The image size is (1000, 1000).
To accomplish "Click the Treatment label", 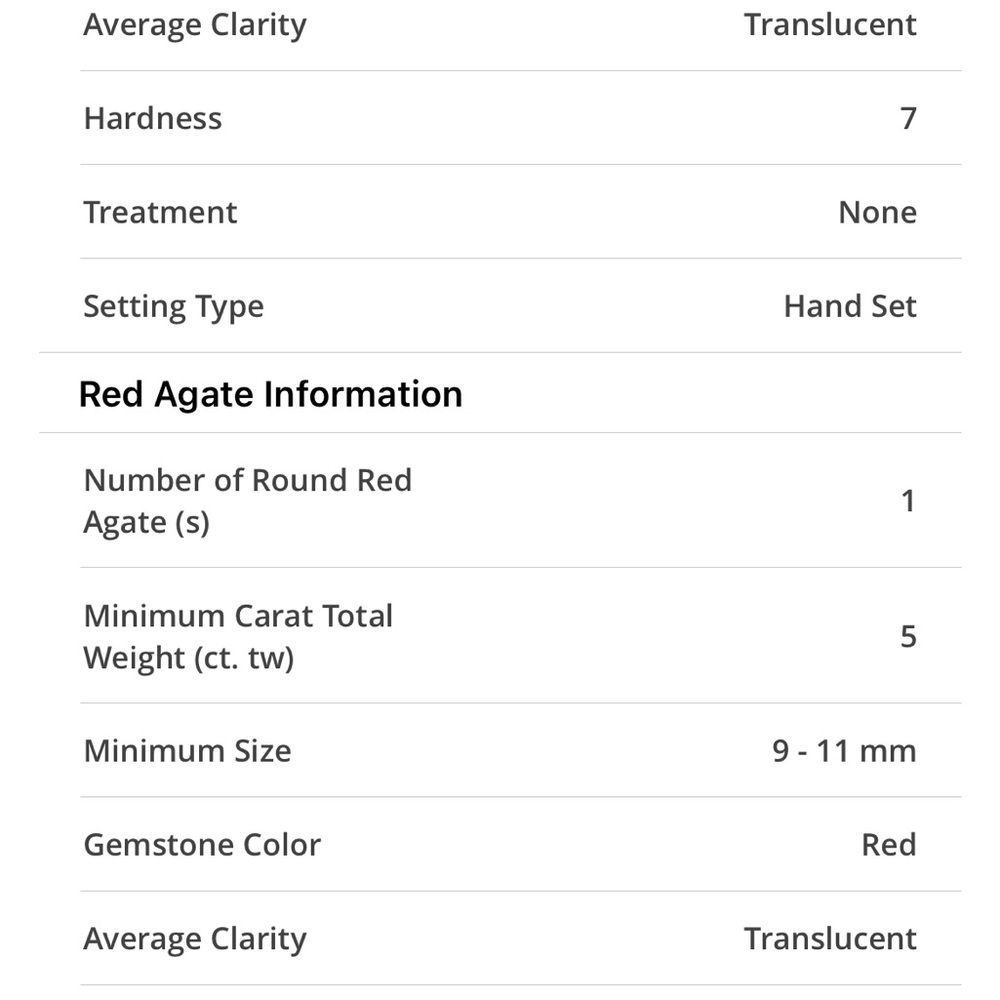I will (160, 212).
